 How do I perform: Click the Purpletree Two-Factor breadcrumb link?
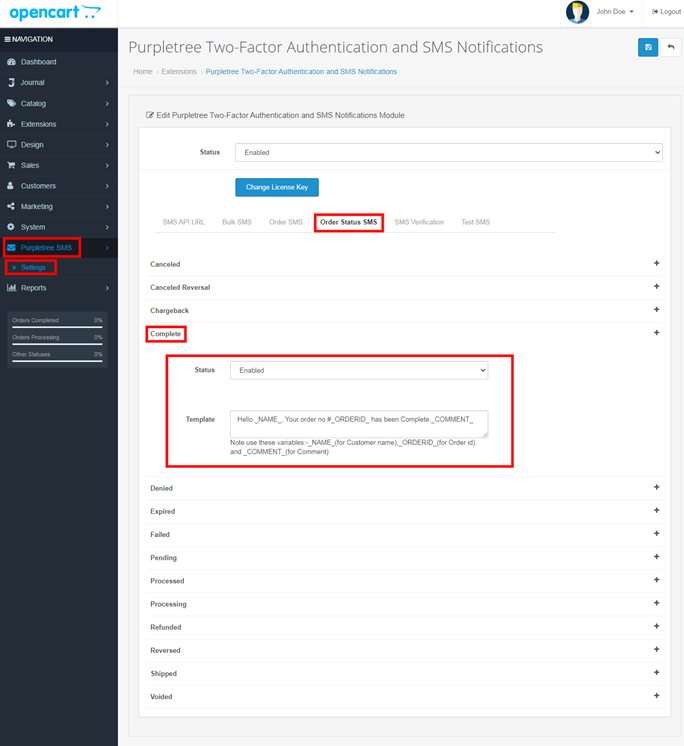tap(301, 71)
